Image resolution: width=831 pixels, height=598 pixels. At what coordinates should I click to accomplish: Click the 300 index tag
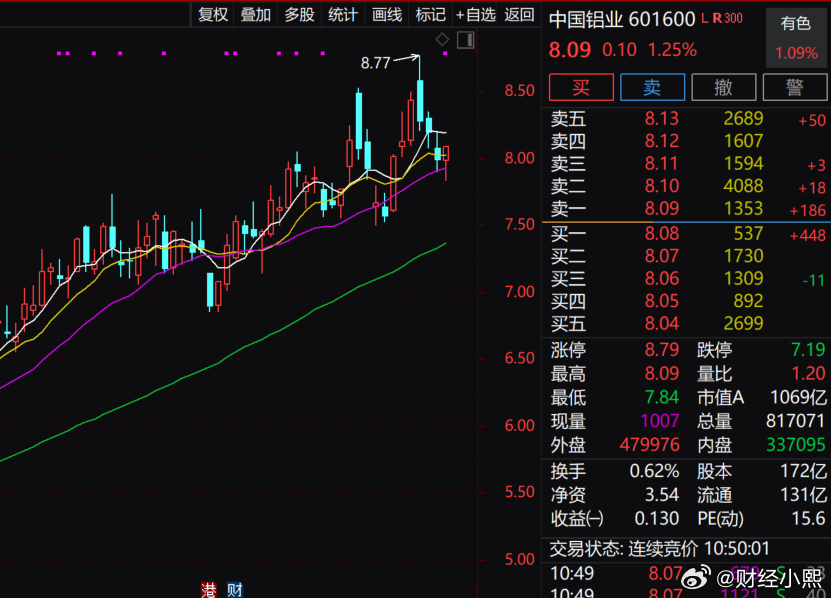tap(733, 18)
